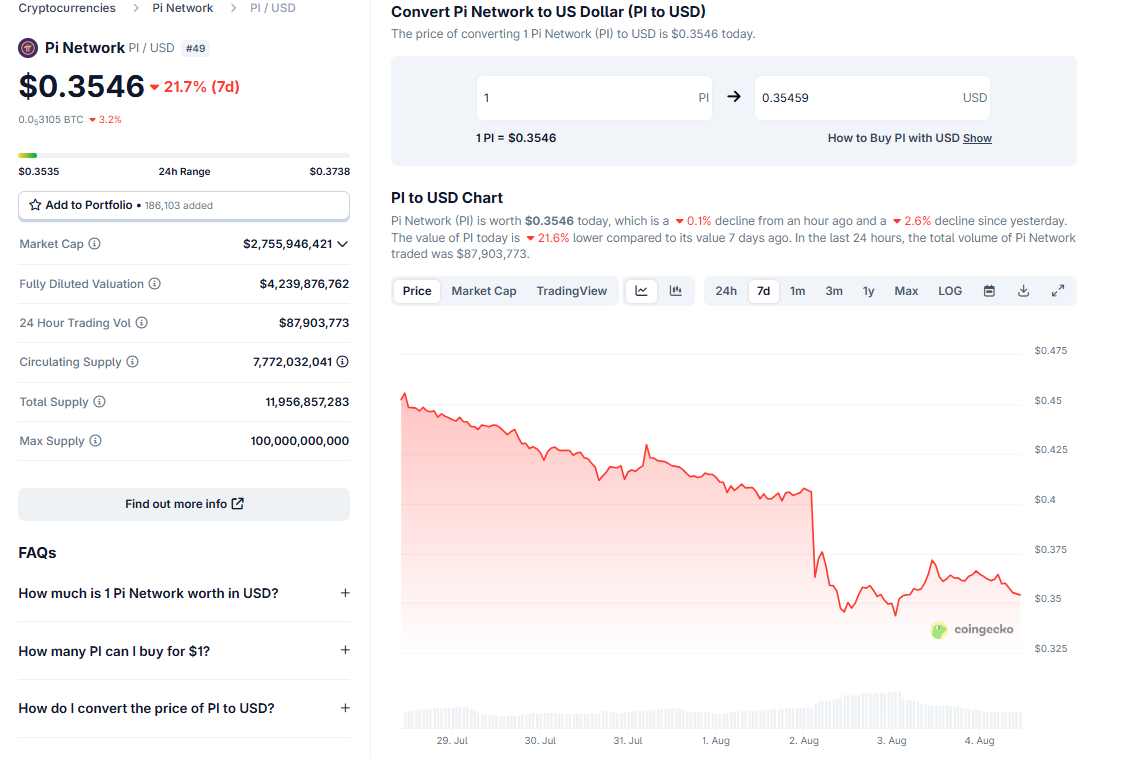
Task: Click the 11,956,857,283 total supply value
Action: pos(307,402)
